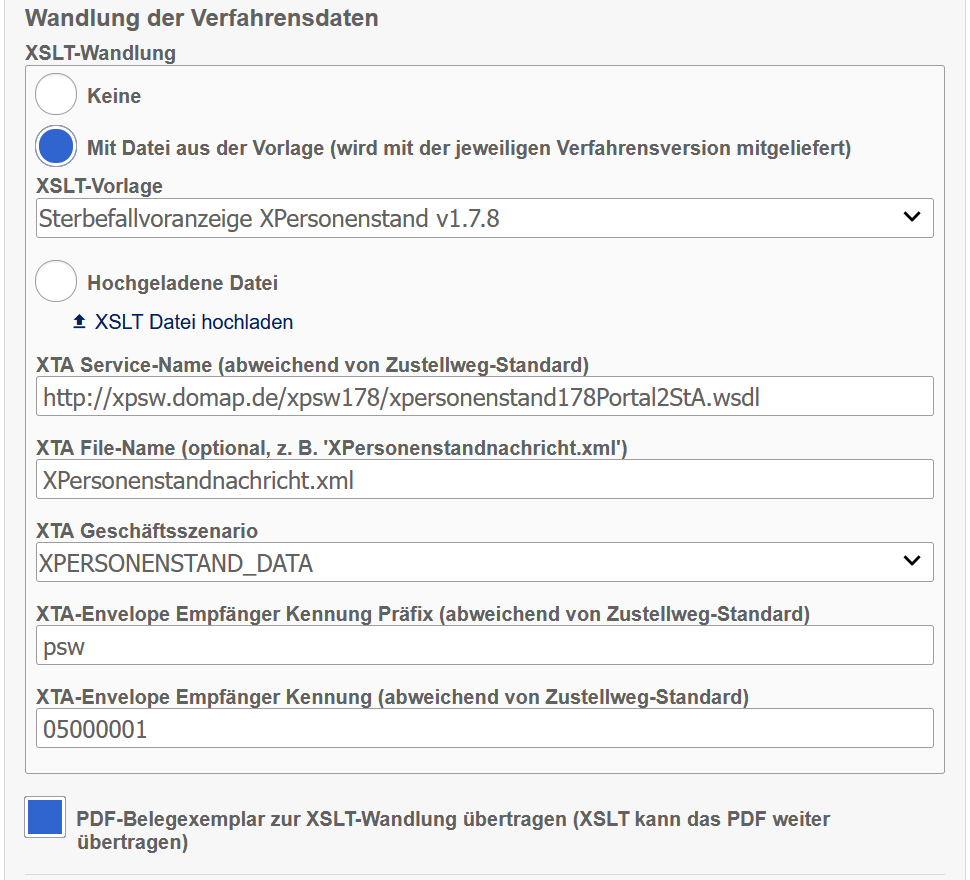
Task: Click the 'Mit Datei aus der Vorlage' label text
Action: 468,148
